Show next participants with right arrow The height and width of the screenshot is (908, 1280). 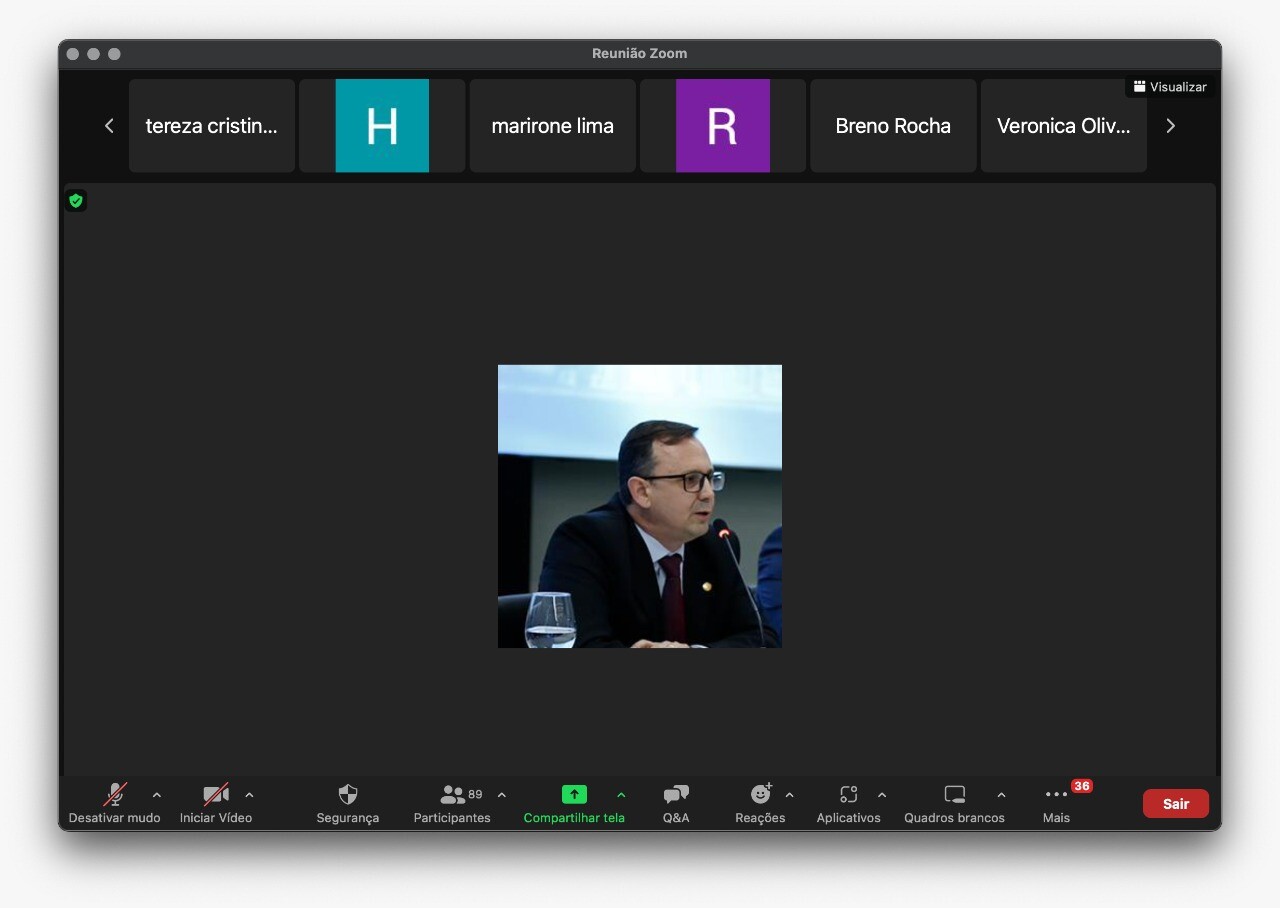point(1170,126)
